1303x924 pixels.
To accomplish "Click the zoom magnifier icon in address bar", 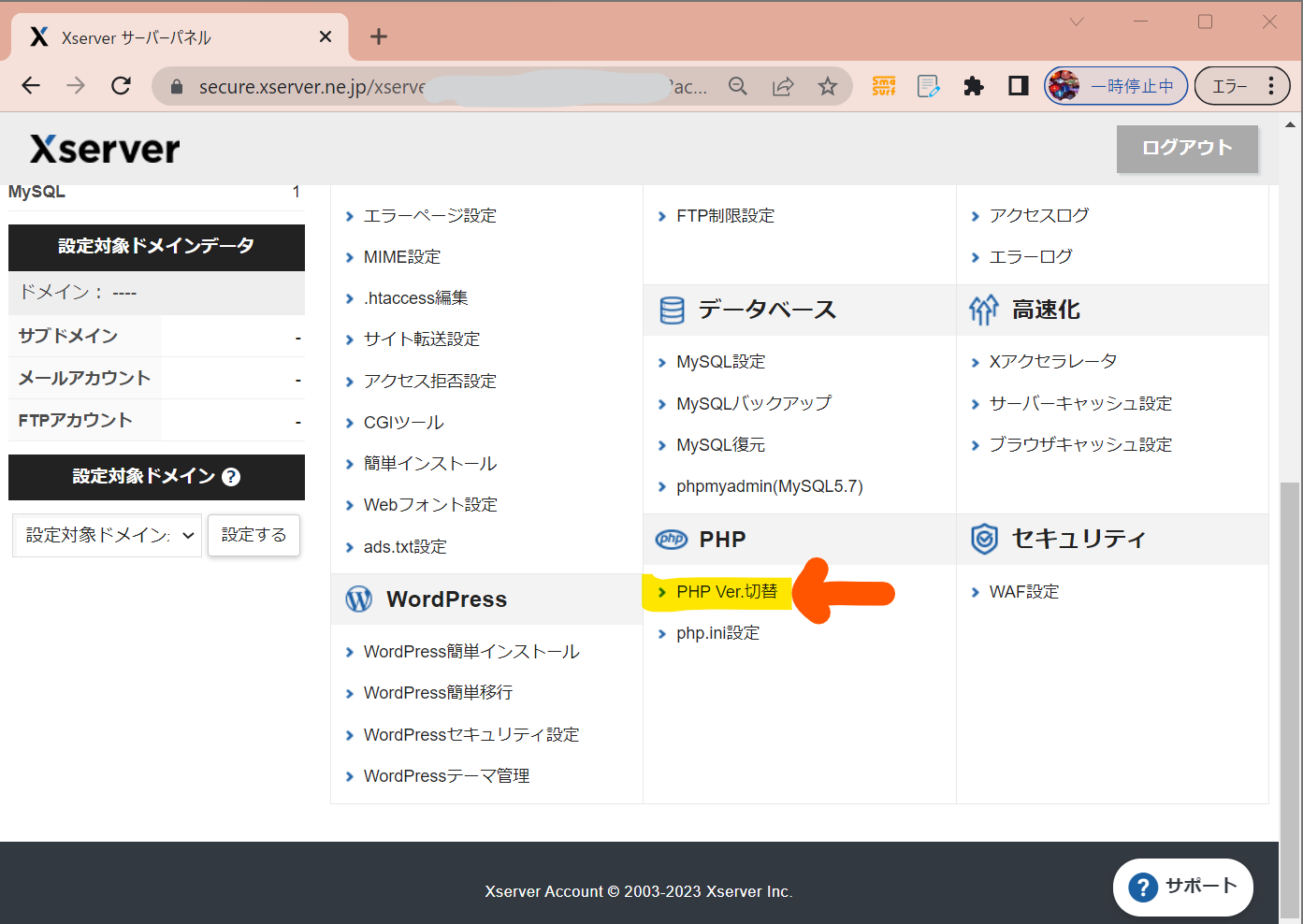I will pyautogui.click(x=738, y=86).
